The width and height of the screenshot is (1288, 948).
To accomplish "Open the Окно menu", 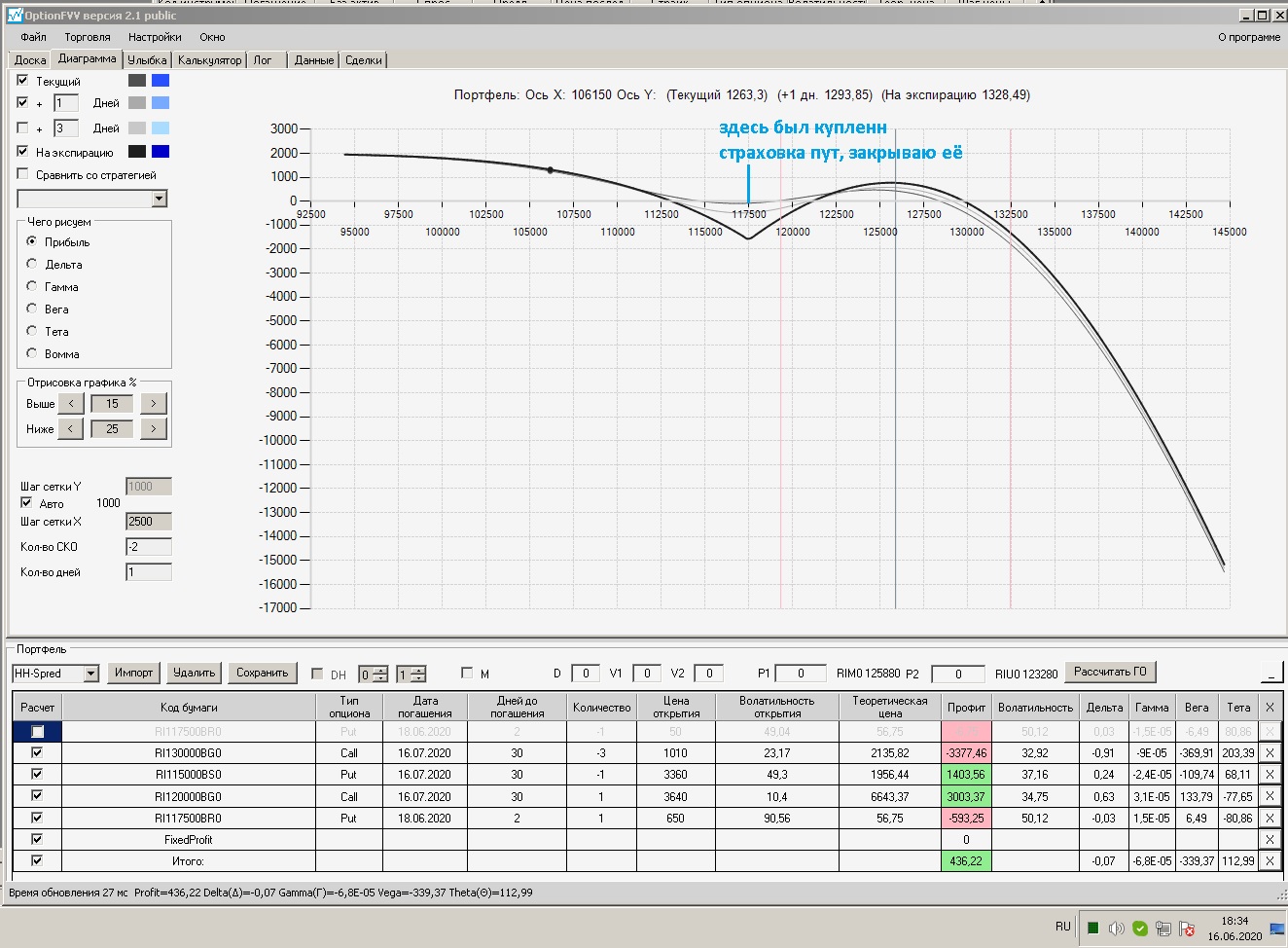I will pyautogui.click(x=212, y=37).
